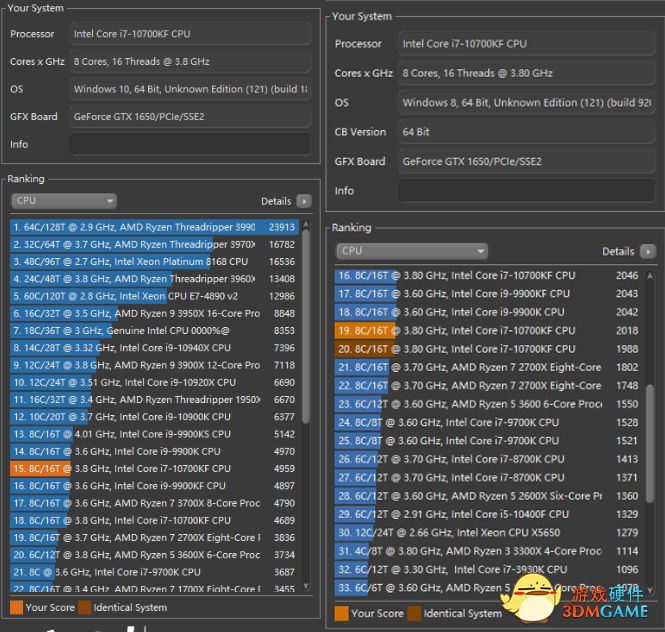This screenshot has width=665, height=632.
Task: Select Core i5-10400F row scoring 1329
Action: [488, 514]
